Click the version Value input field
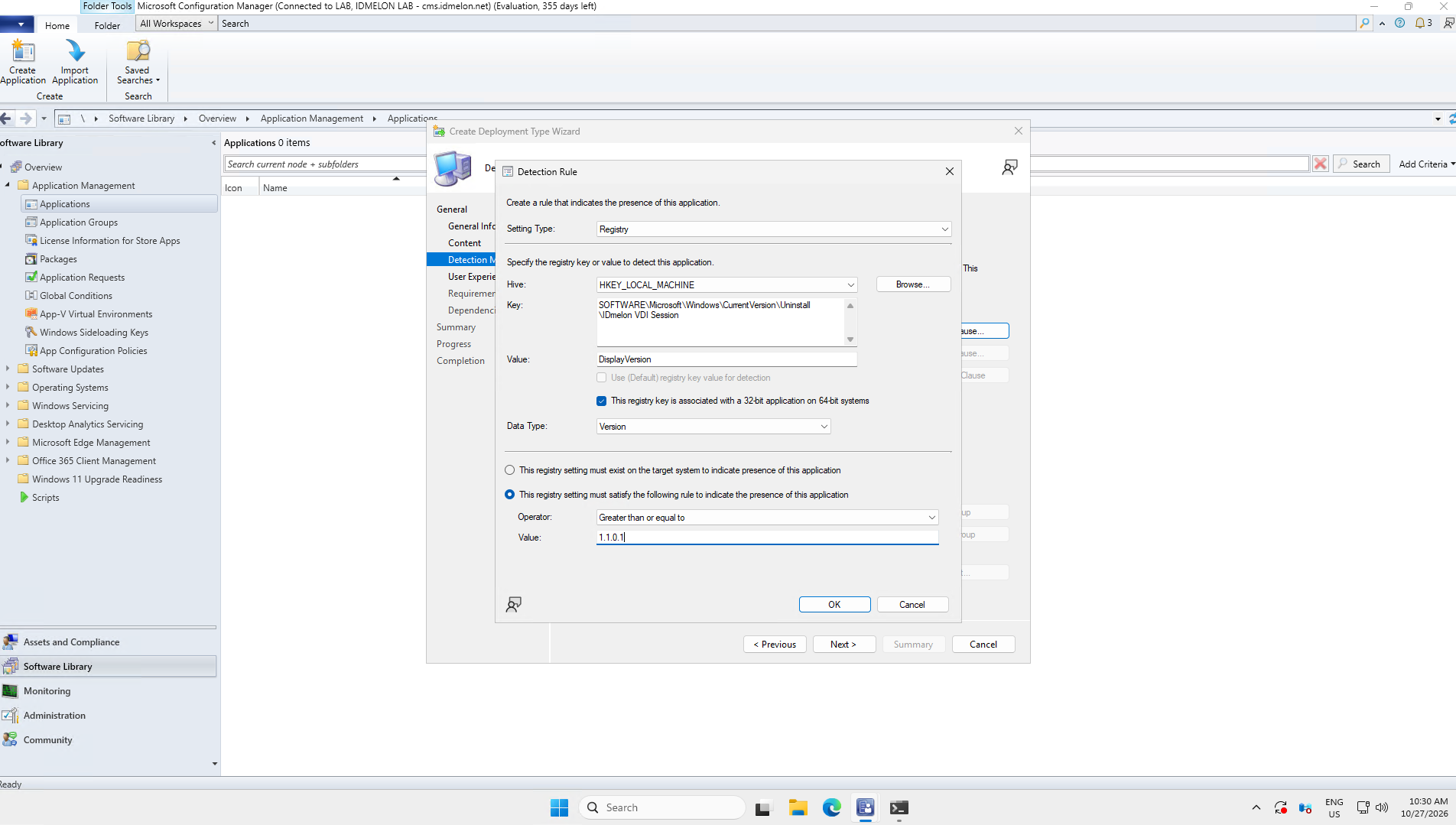1456x825 pixels. [768, 538]
